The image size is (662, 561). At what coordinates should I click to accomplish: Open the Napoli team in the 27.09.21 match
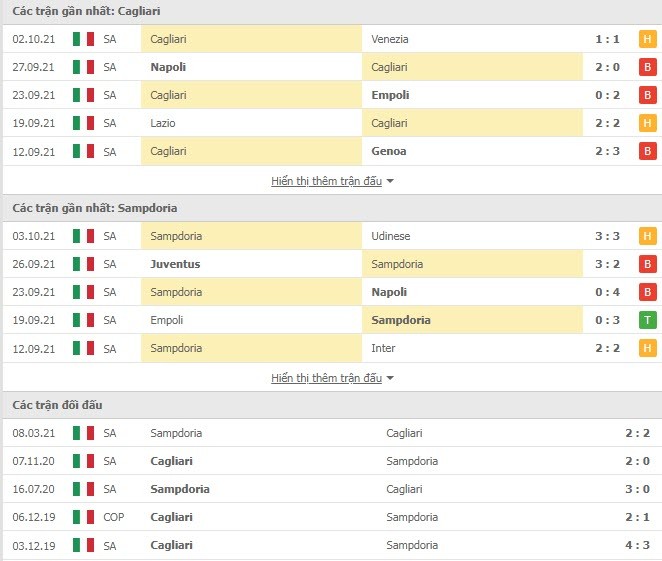168,67
